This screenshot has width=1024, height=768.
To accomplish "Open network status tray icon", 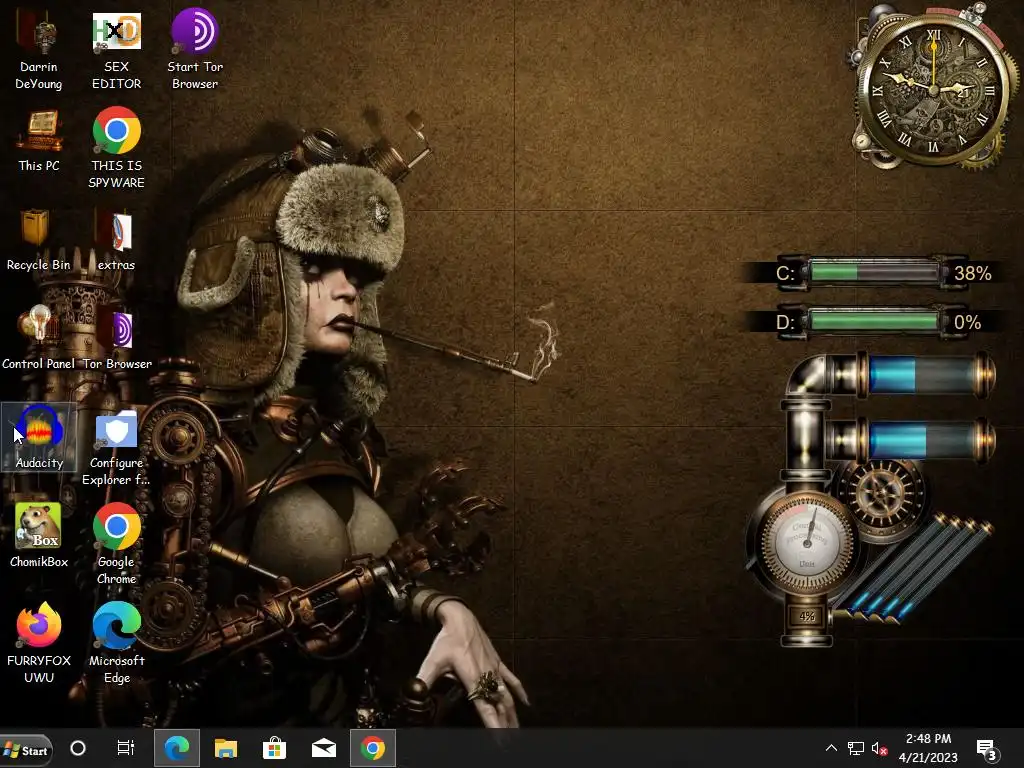I will [856, 748].
